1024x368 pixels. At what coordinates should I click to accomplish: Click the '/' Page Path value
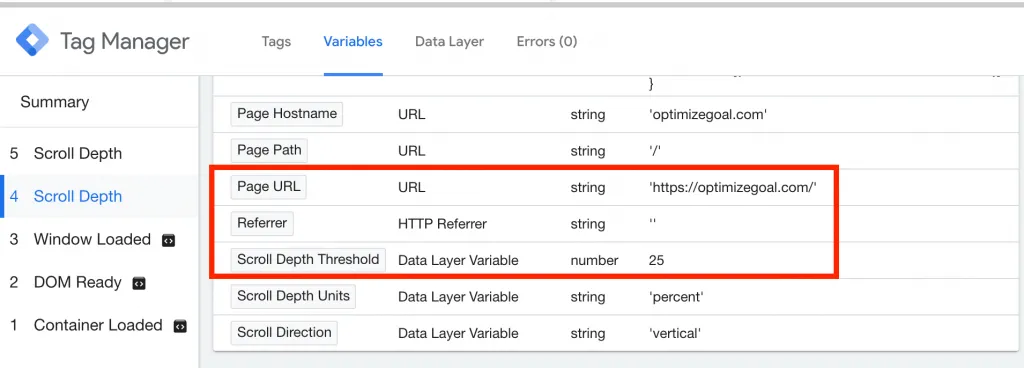(654, 151)
